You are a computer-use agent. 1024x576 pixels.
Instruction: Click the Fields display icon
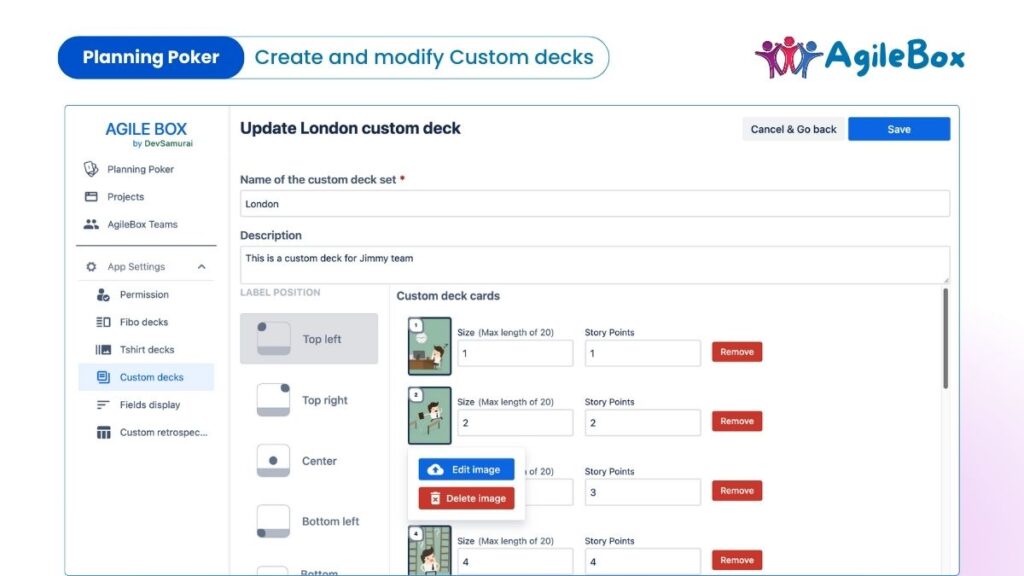(x=103, y=405)
